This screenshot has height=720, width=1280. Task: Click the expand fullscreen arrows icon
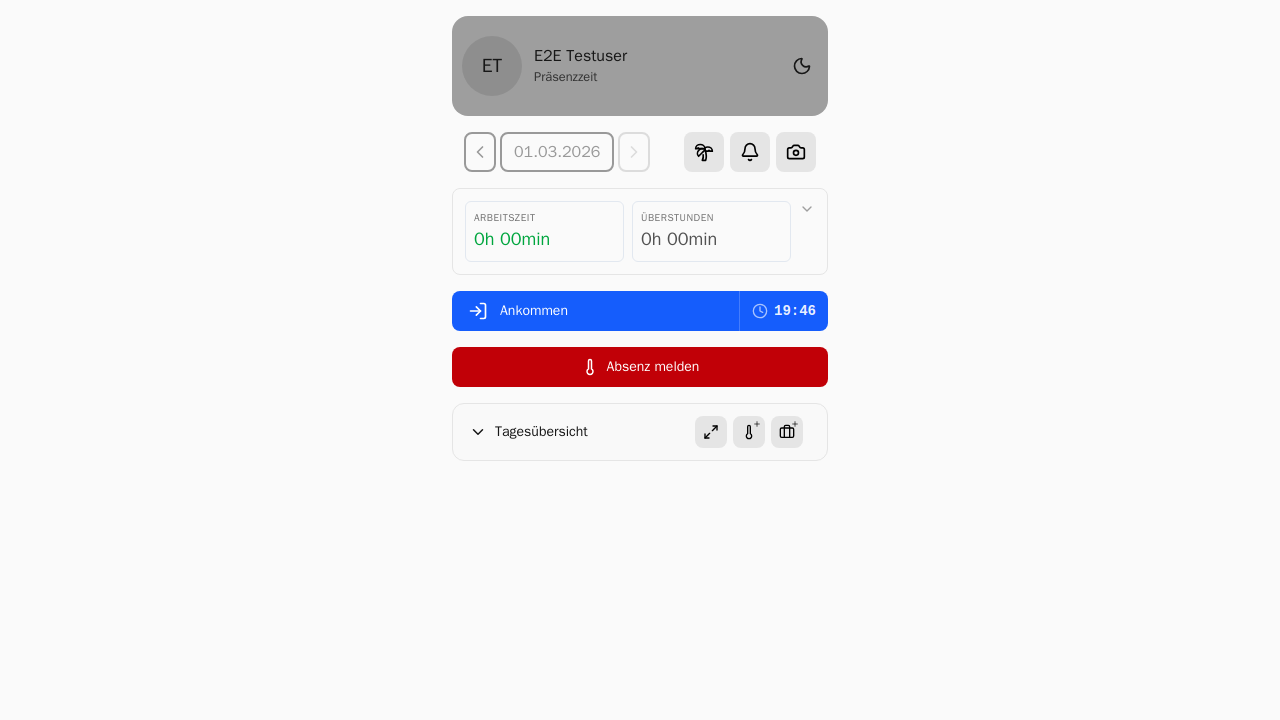711,432
